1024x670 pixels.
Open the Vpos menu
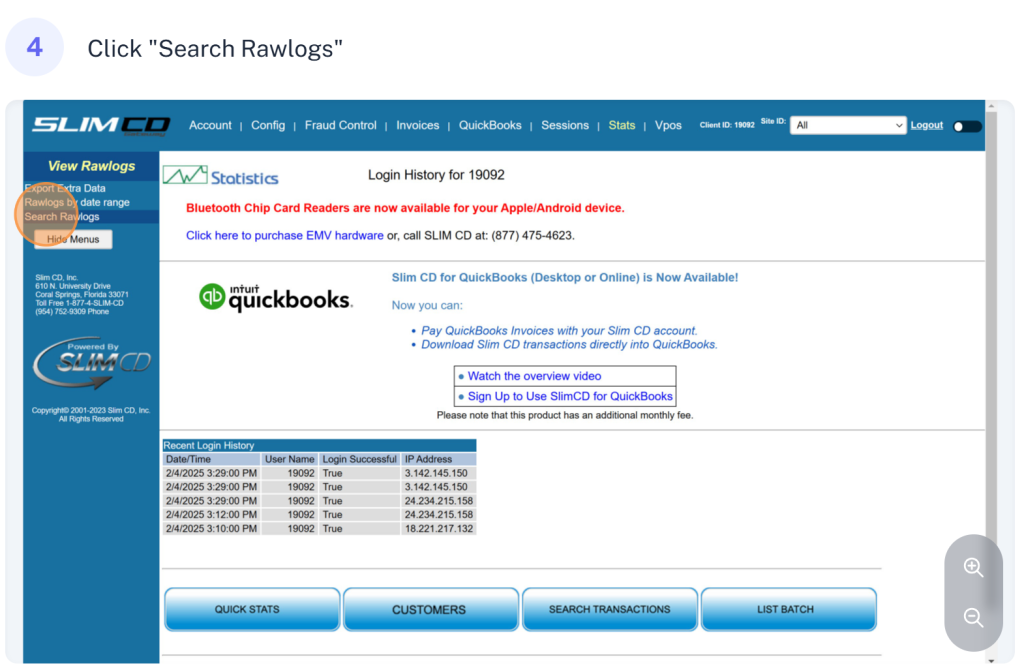pyautogui.click(x=668, y=126)
